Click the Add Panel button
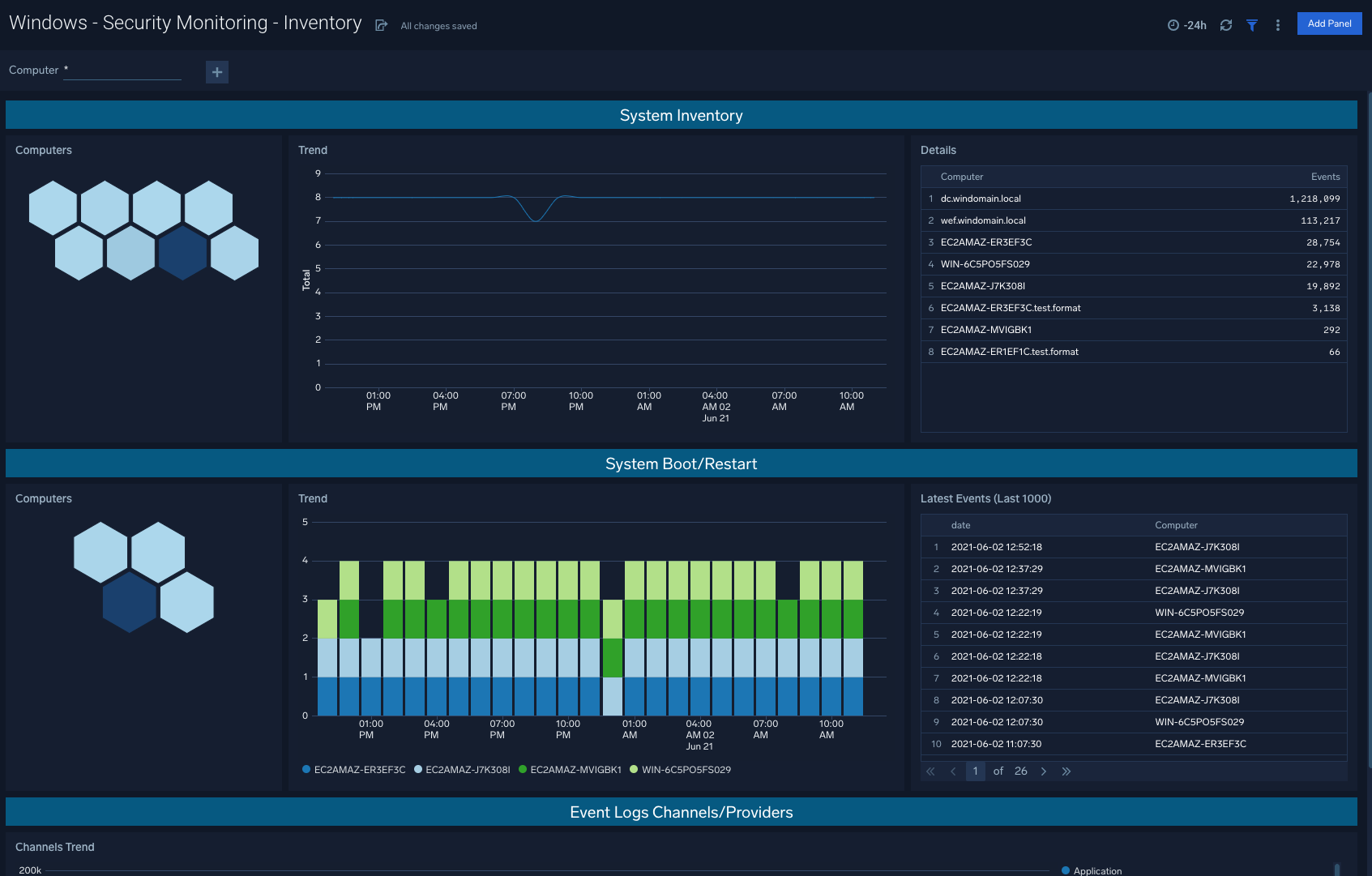The width and height of the screenshot is (1372, 876). pos(1329,24)
